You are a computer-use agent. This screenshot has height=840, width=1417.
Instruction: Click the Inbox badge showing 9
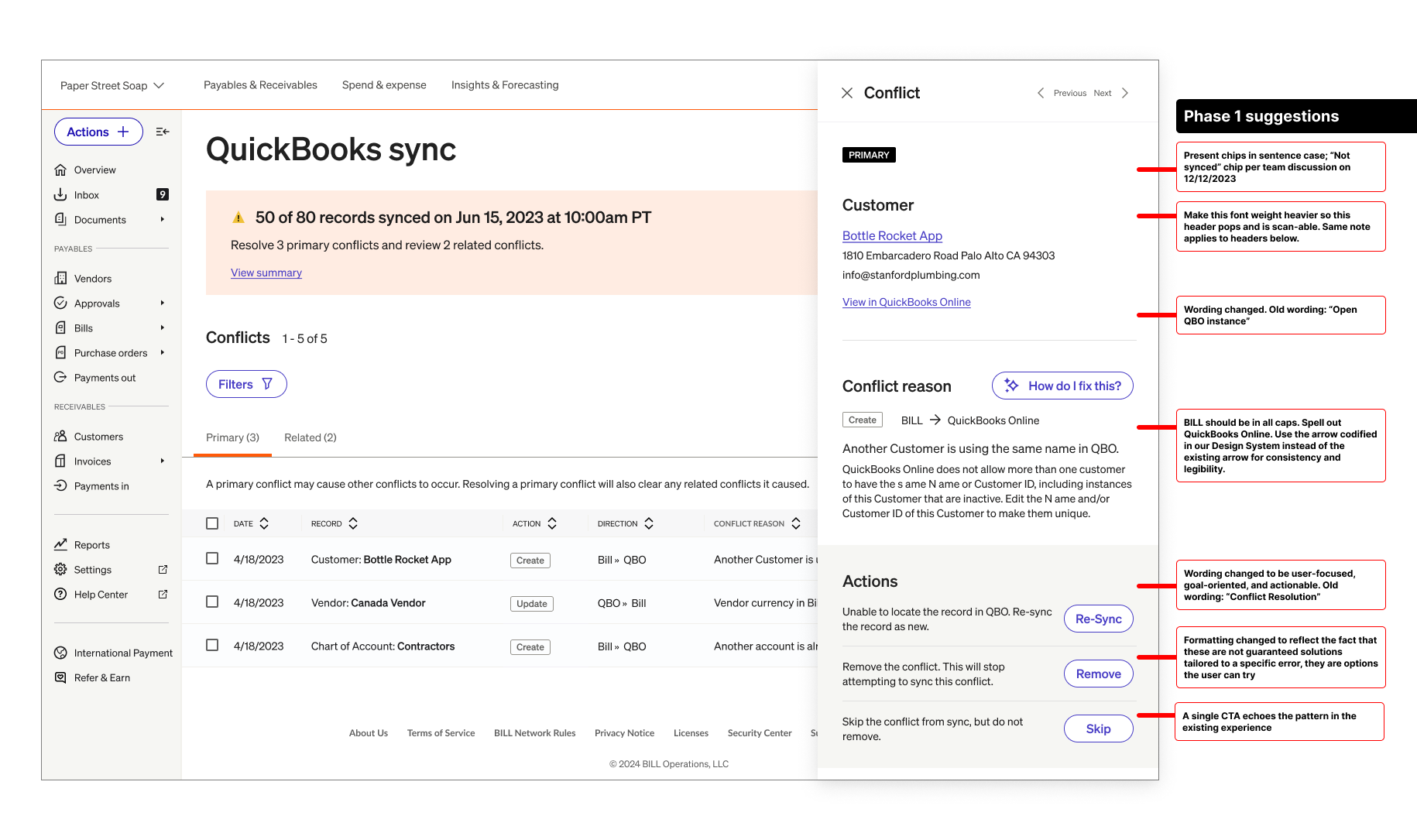163,194
